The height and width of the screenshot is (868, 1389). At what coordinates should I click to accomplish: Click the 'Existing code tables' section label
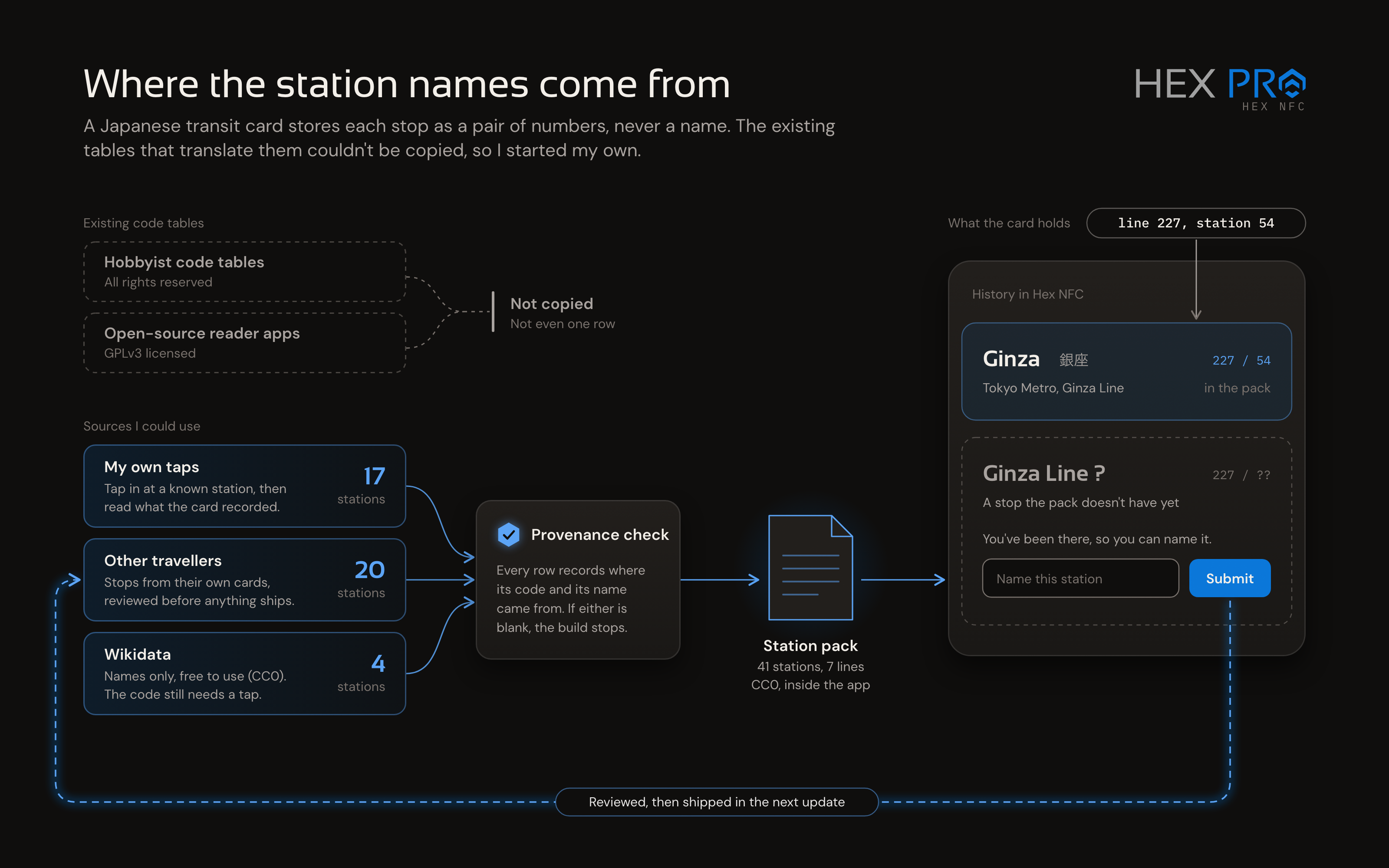click(x=144, y=223)
